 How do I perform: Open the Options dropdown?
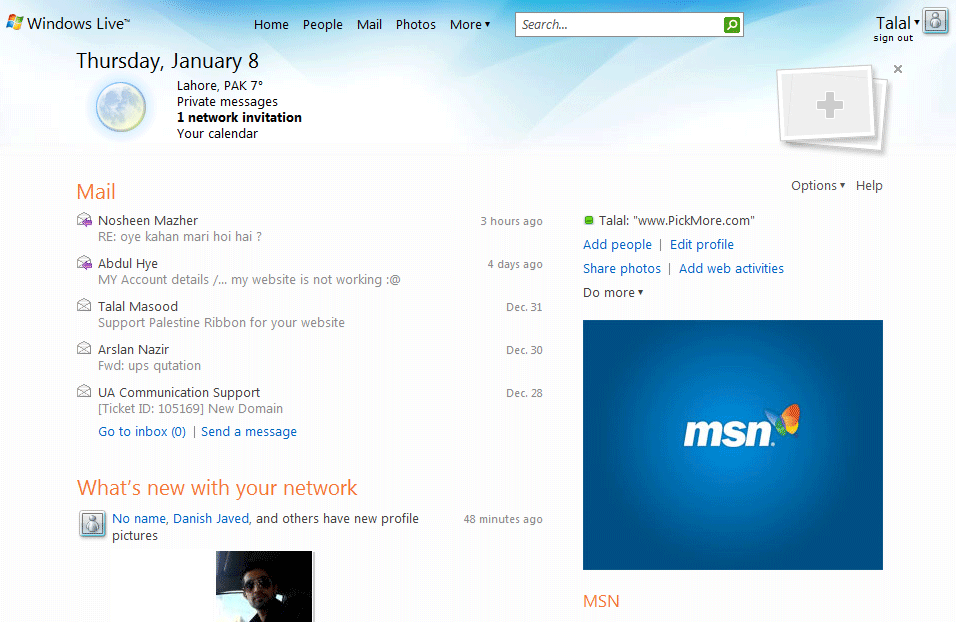pos(818,185)
